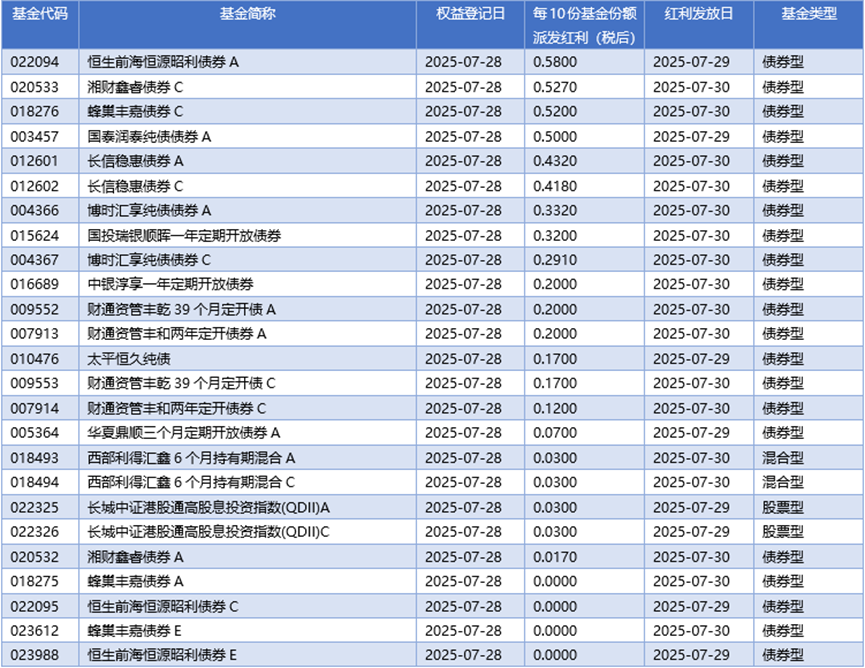Screen dimensions: 865x668
Task: Select fund code 015624
Action: [35, 236]
